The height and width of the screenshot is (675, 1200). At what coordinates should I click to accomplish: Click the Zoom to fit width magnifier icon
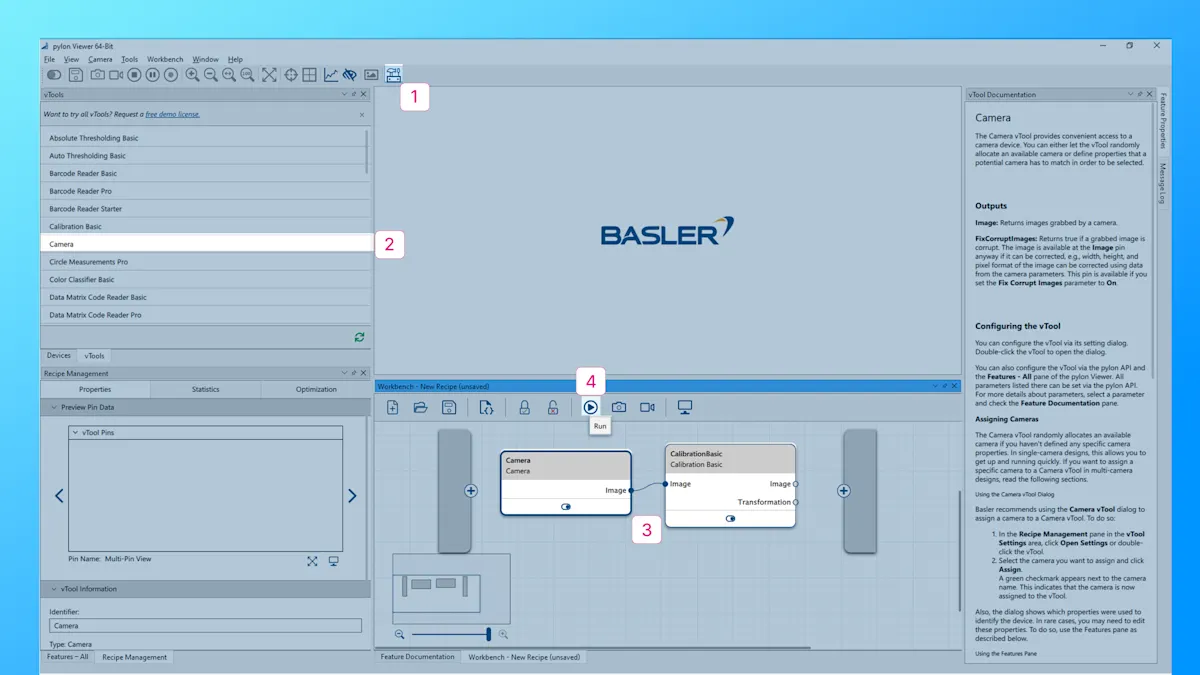point(229,75)
